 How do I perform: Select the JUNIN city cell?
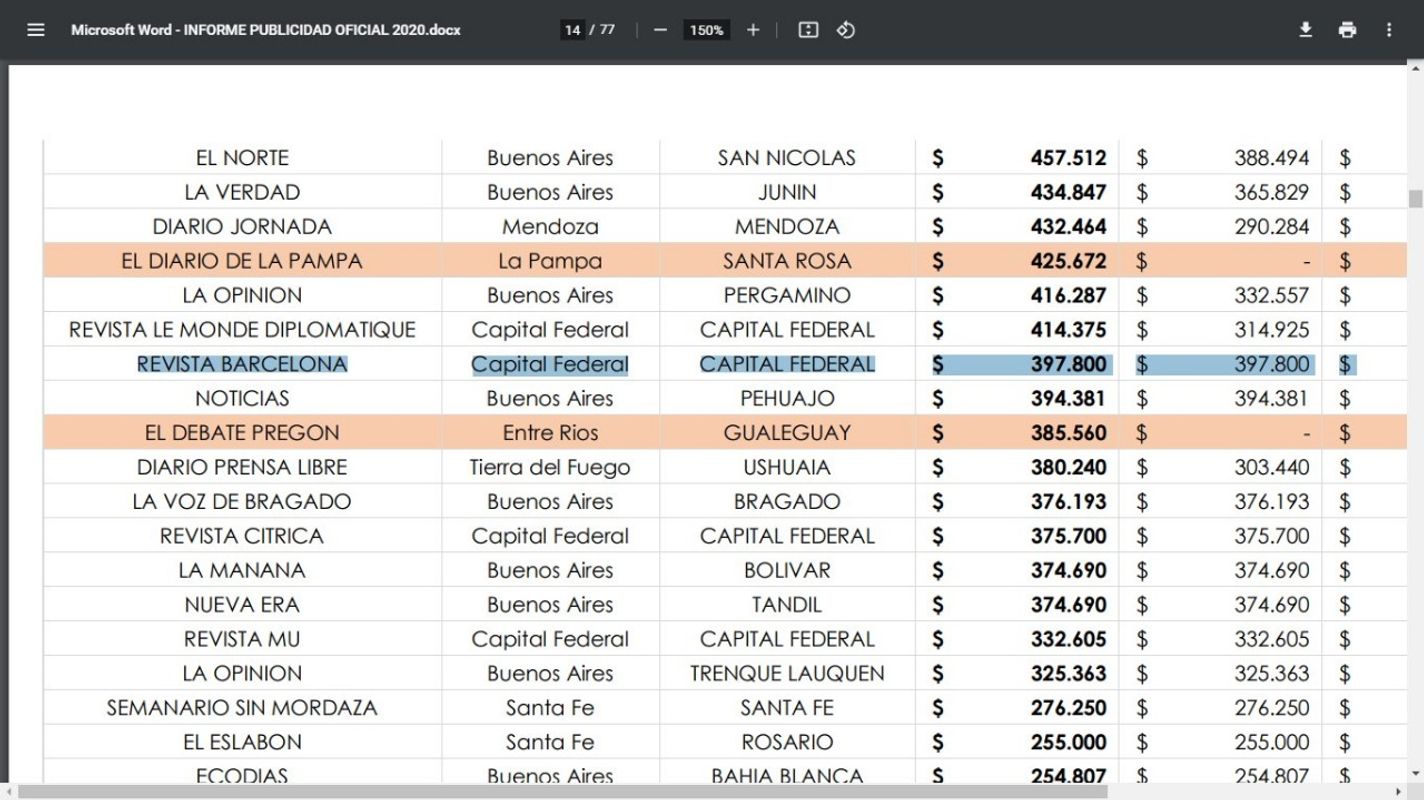(787, 192)
